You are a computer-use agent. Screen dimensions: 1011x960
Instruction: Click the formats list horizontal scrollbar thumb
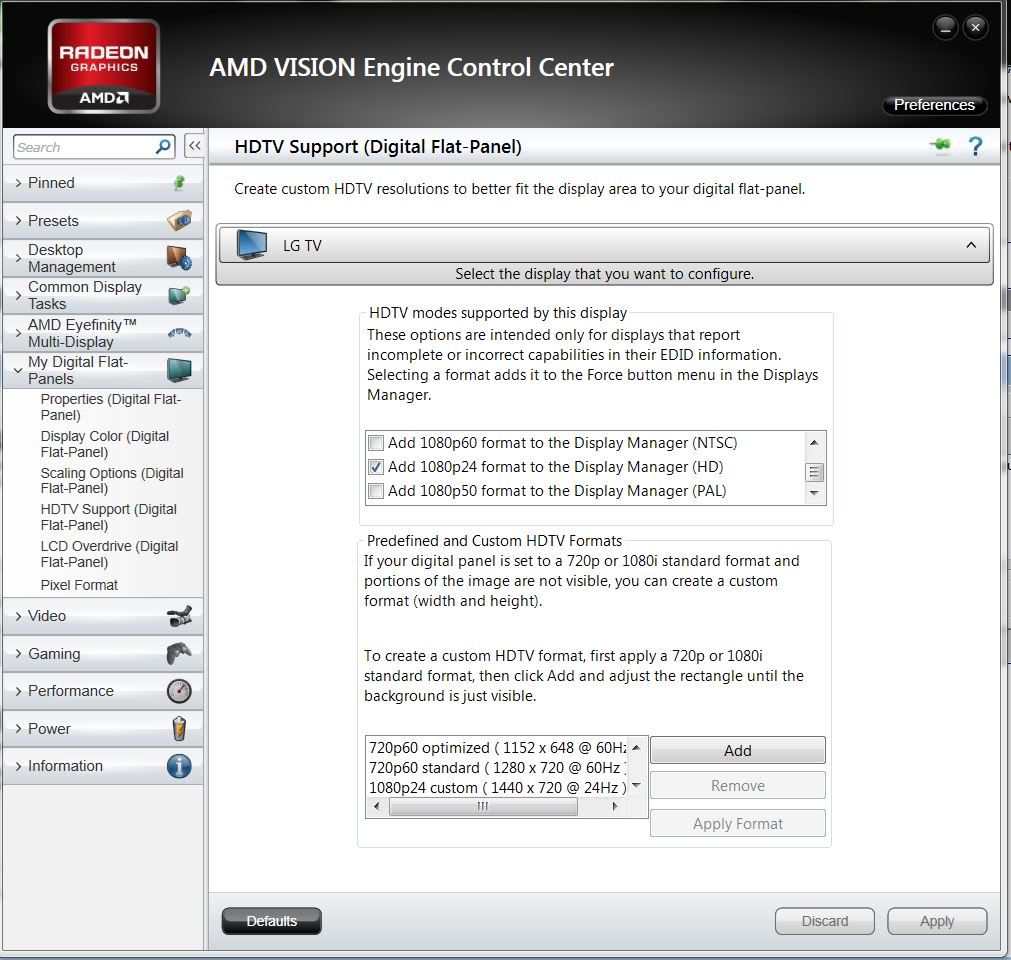483,806
